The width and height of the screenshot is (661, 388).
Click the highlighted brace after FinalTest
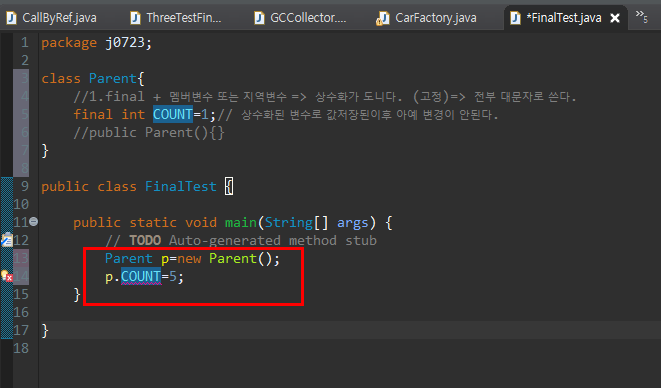click(x=229, y=186)
